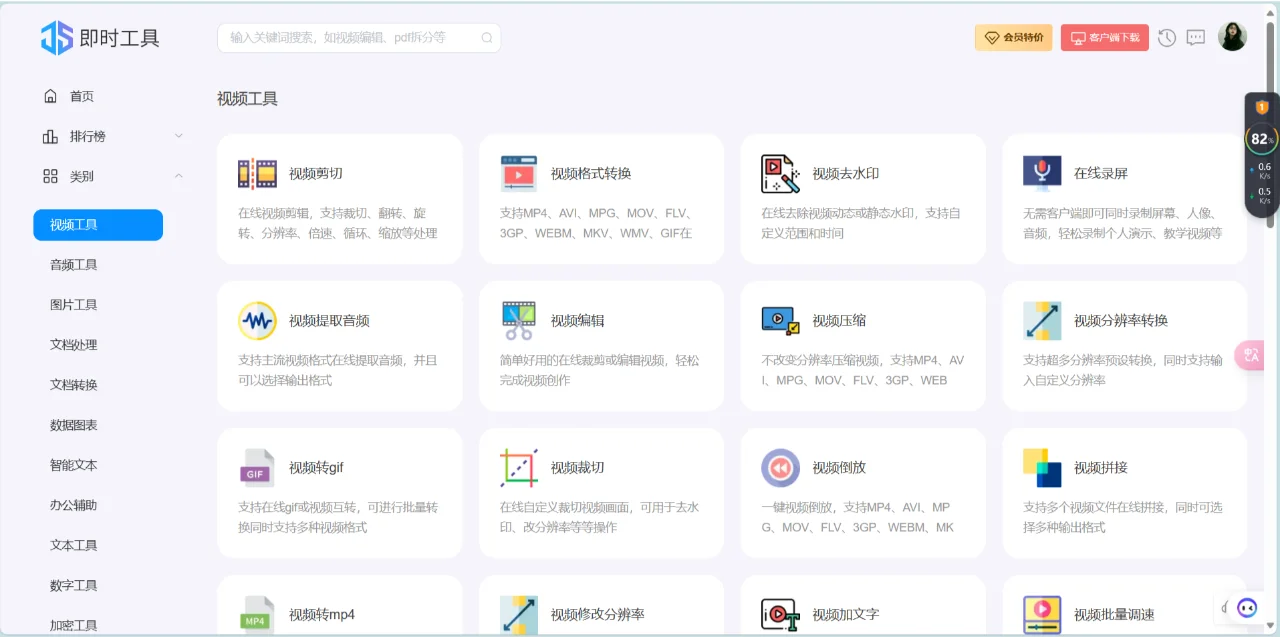Open the messages chat bubble icon
Image resolution: width=1280 pixels, height=637 pixels.
click(1196, 38)
